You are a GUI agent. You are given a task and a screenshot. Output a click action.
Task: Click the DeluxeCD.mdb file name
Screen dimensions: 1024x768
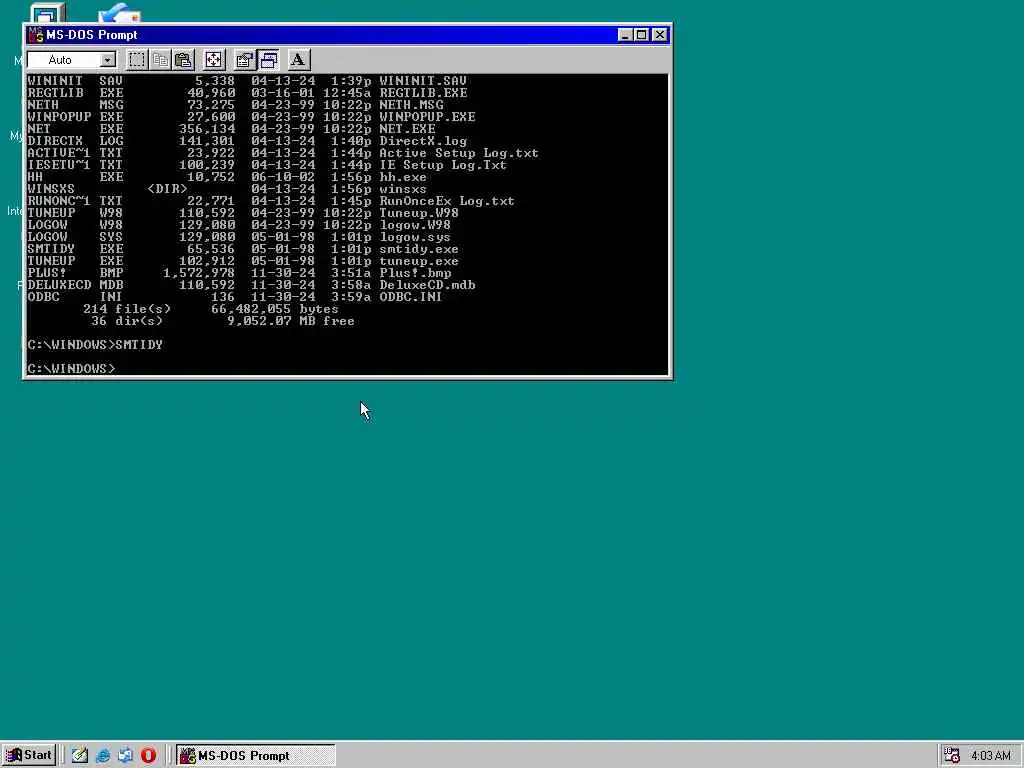(427, 285)
